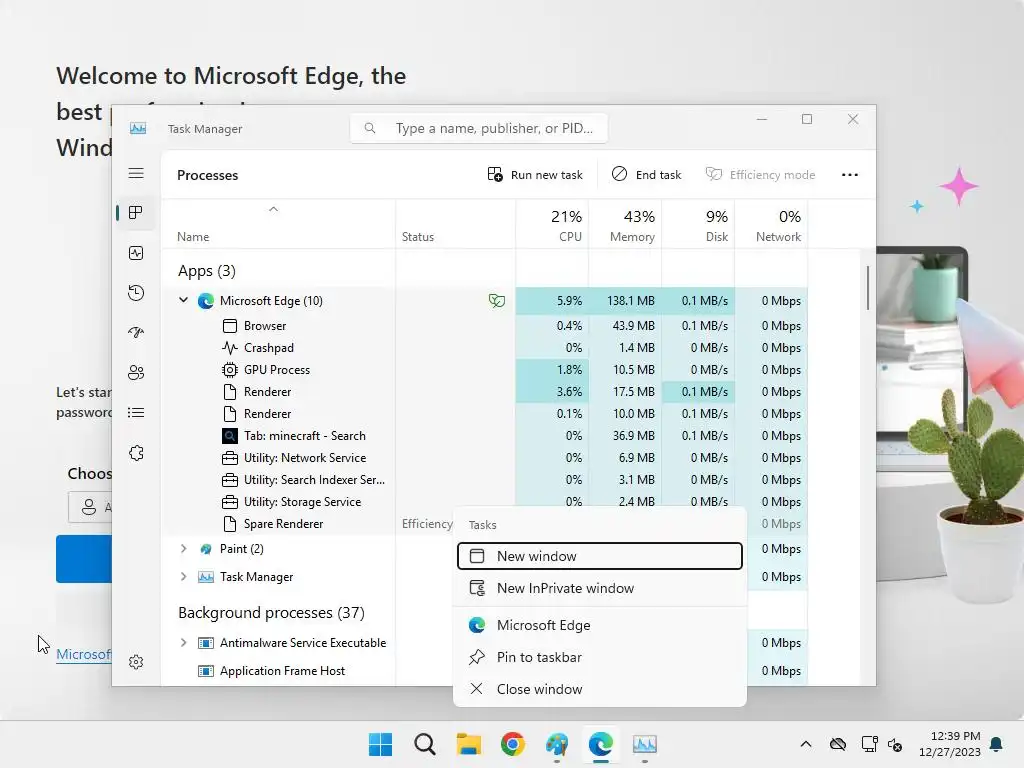Click the Task Manager search field
1024x768 pixels.
(x=479, y=128)
